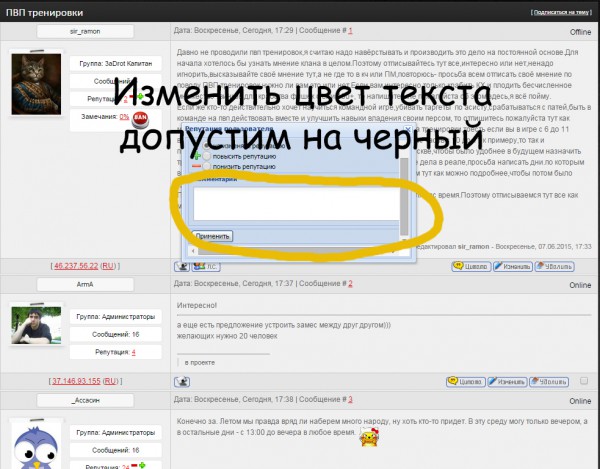
Task: Click the popup's left scroll arrow
Action: (x=193, y=251)
